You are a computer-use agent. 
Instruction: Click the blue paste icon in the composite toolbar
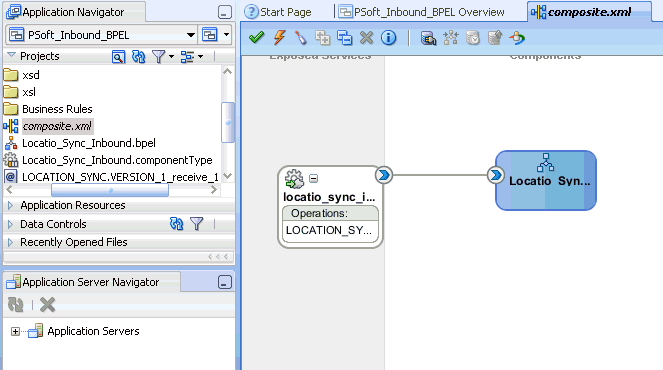(x=345, y=38)
